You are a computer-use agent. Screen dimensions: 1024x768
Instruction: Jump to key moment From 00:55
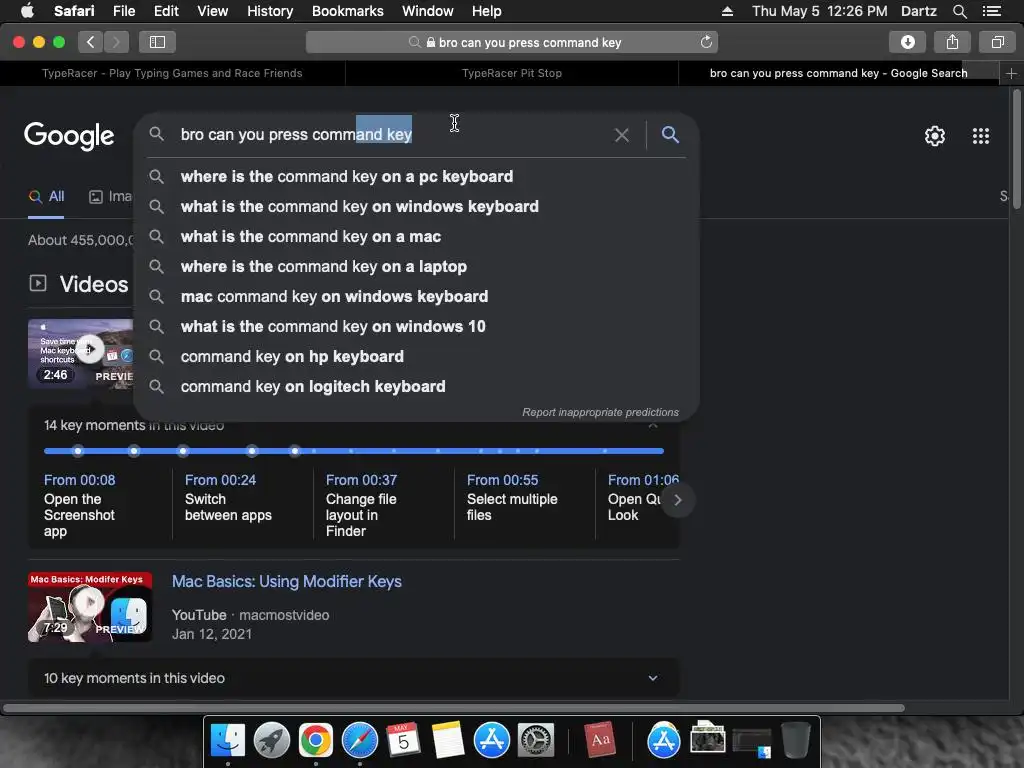pos(502,480)
